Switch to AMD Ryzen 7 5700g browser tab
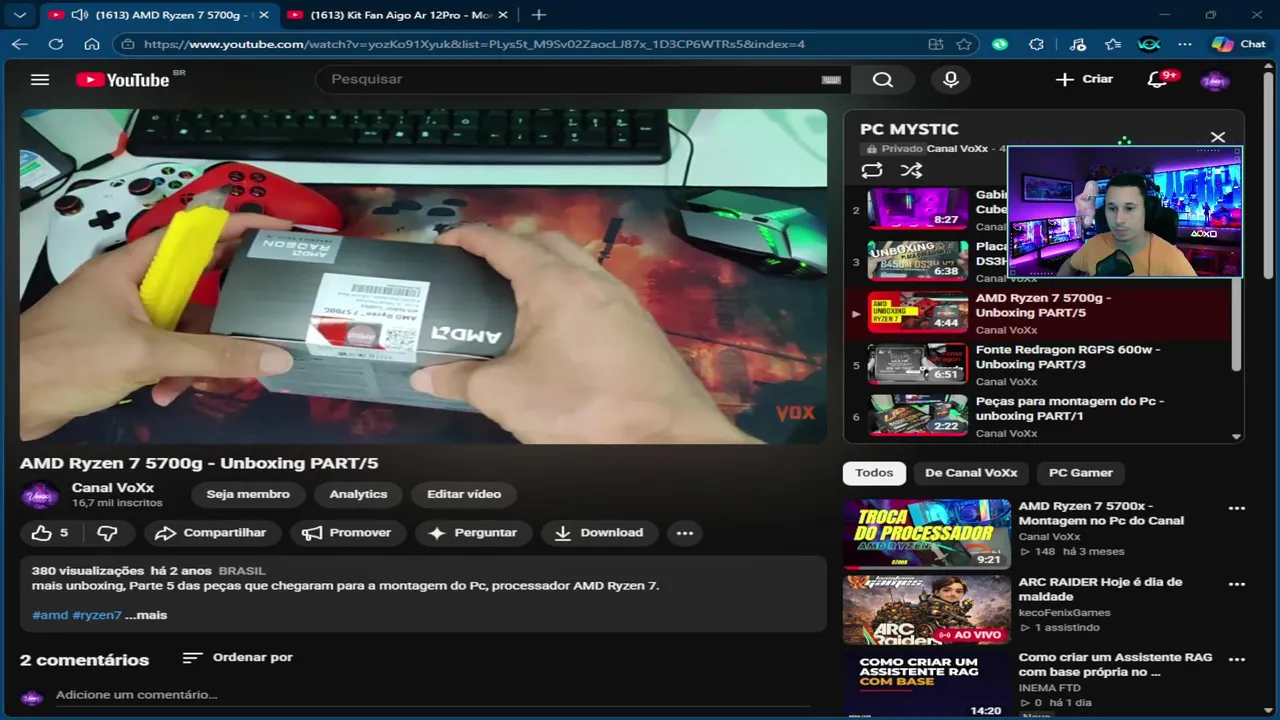The image size is (1280, 720). 160,15
